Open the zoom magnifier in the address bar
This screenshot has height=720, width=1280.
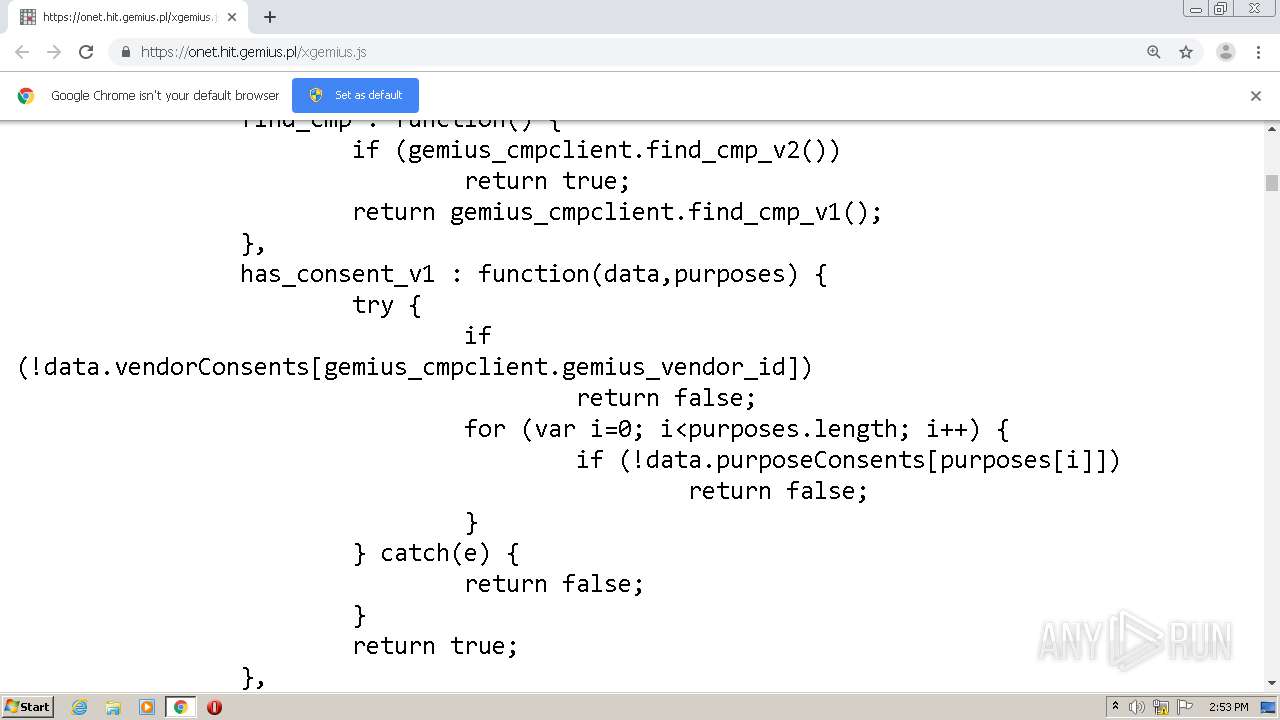(x=1154, y=52)
